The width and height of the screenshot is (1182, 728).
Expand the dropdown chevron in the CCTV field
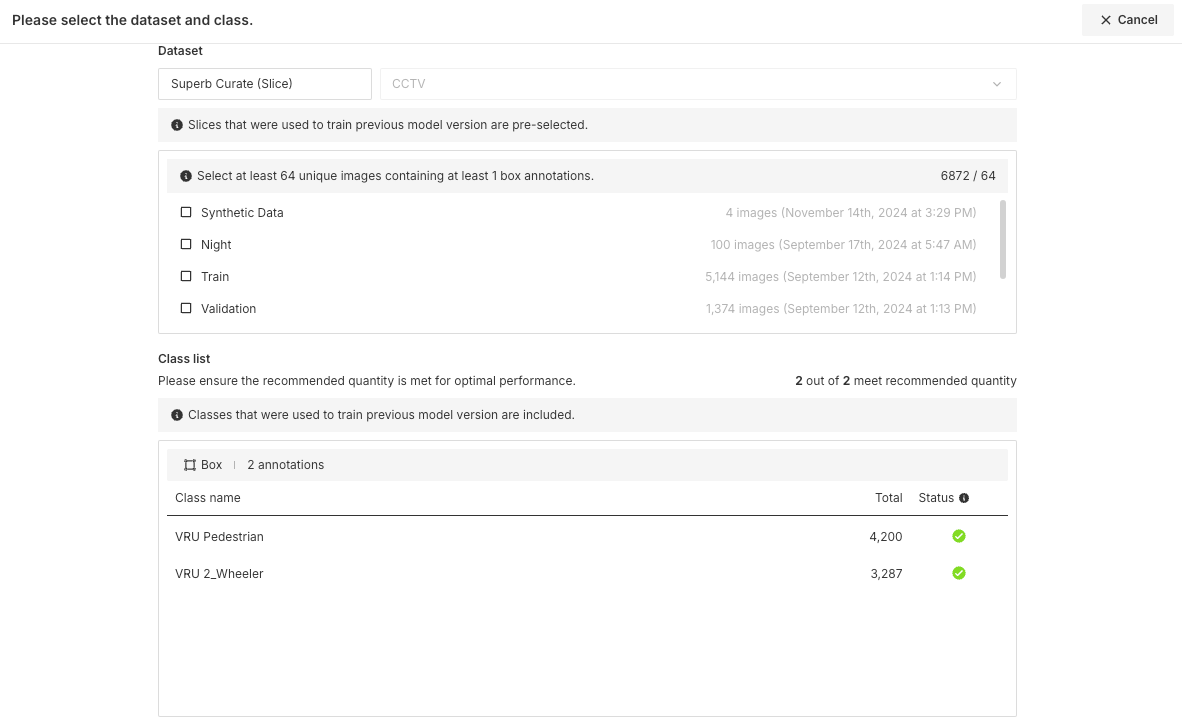coord(997,84)
